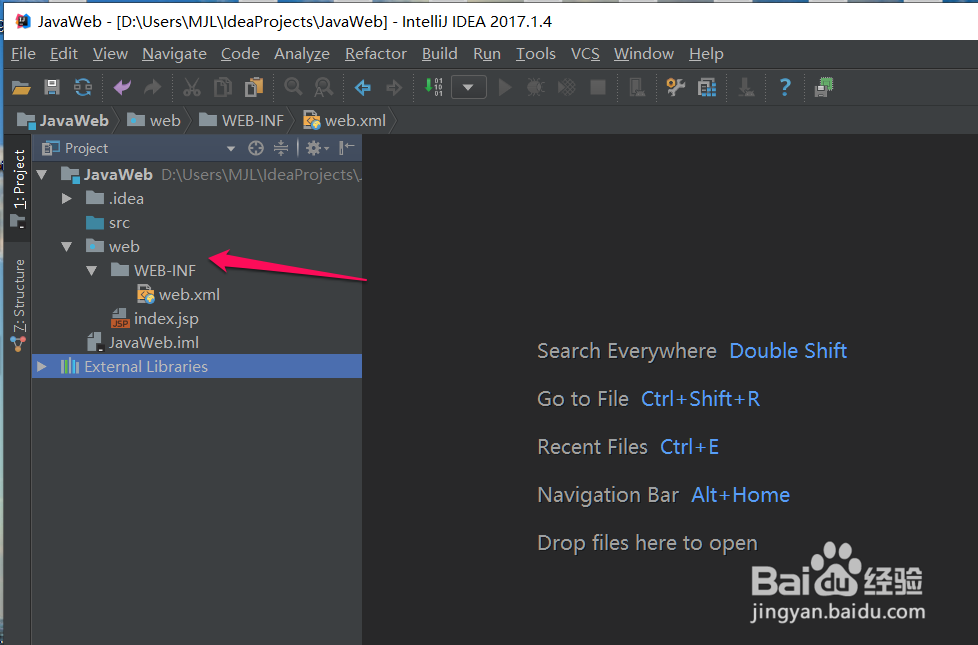Open the Navigate menu
Viewport: 978px width, 645px height.
[x=174, y=54]
